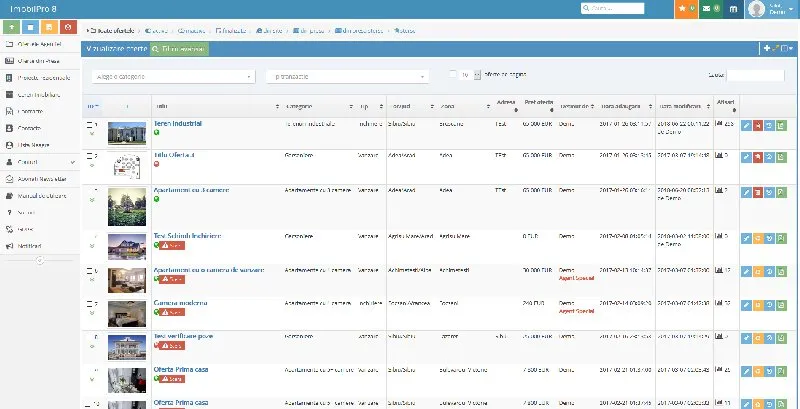Viewport: 800px width, 409px height.
Task: Open the Test verificare poze offer link
Action: [183, 337]
